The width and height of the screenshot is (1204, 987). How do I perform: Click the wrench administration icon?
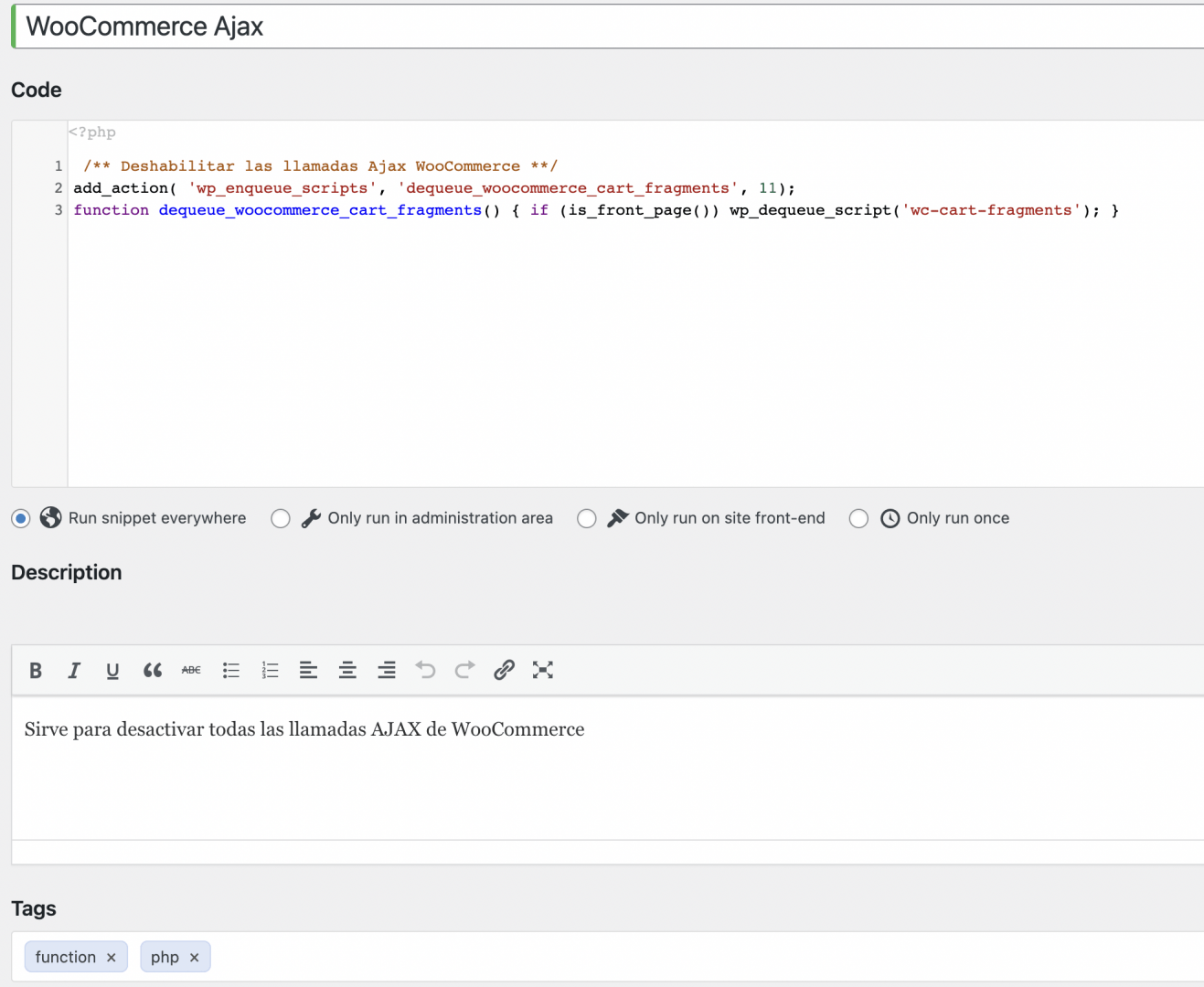pos(311,518)
